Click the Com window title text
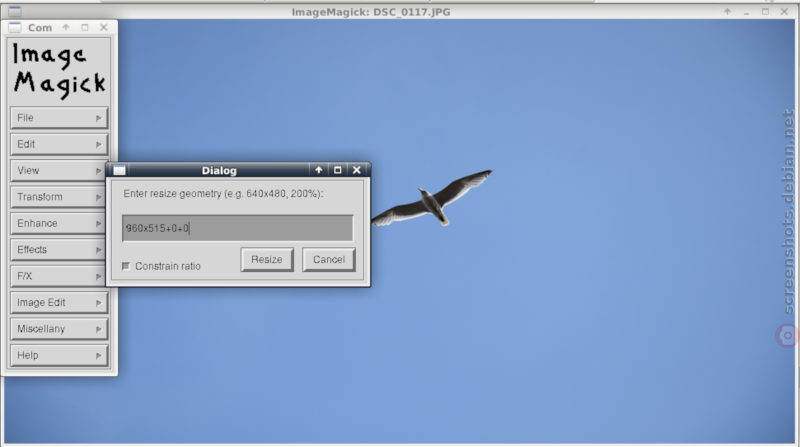This screenshot has width=800, height=447. pos(40,28)
